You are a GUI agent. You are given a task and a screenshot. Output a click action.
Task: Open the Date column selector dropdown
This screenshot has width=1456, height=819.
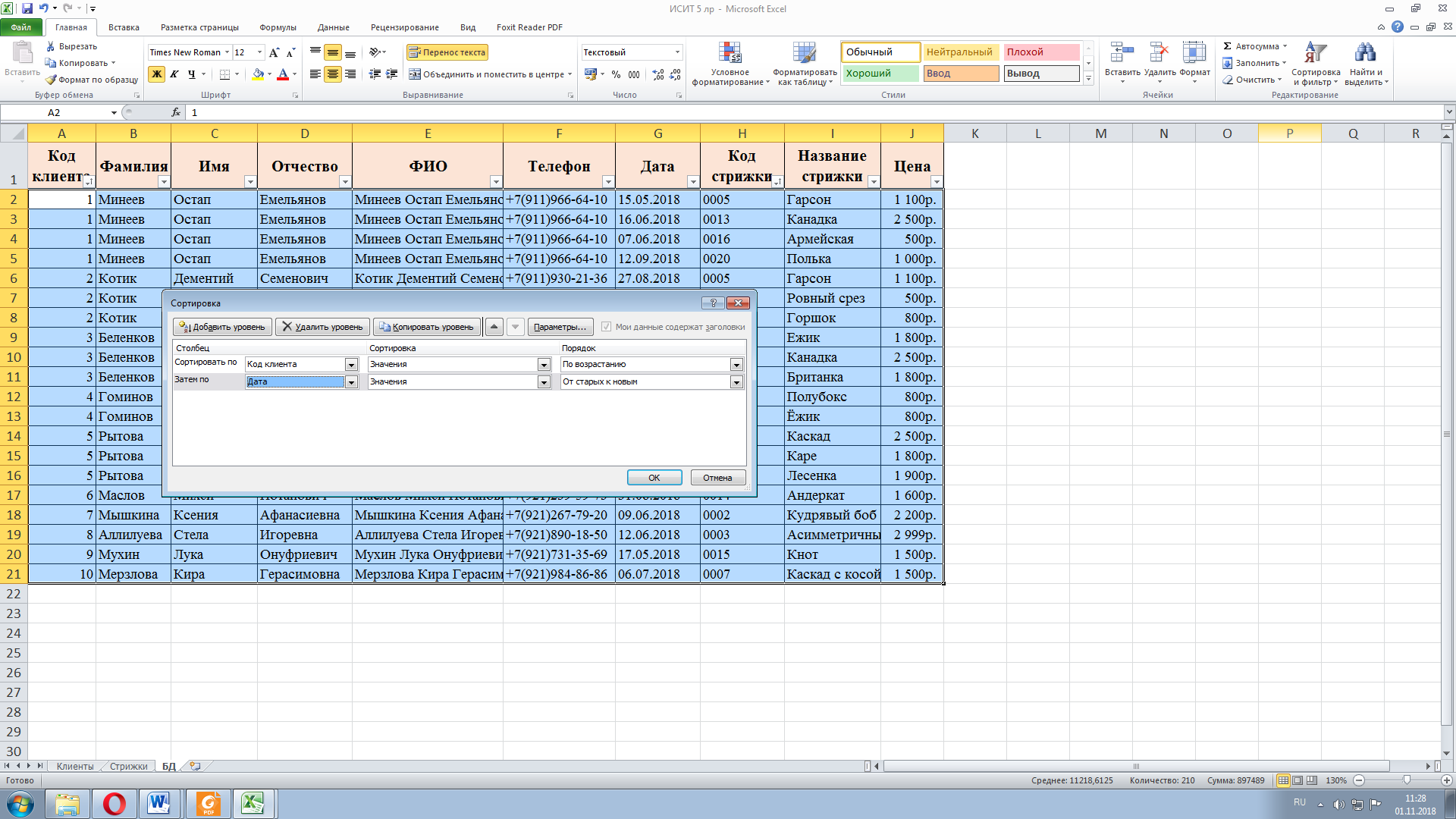pos(351,382)
